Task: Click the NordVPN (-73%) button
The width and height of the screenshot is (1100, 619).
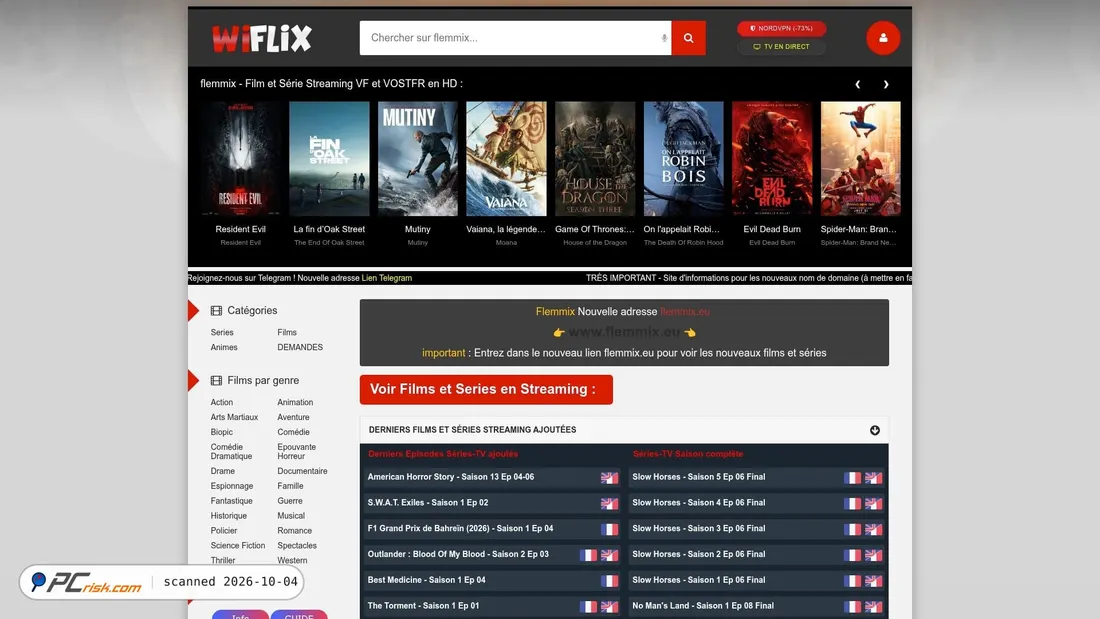Action: 782,29
